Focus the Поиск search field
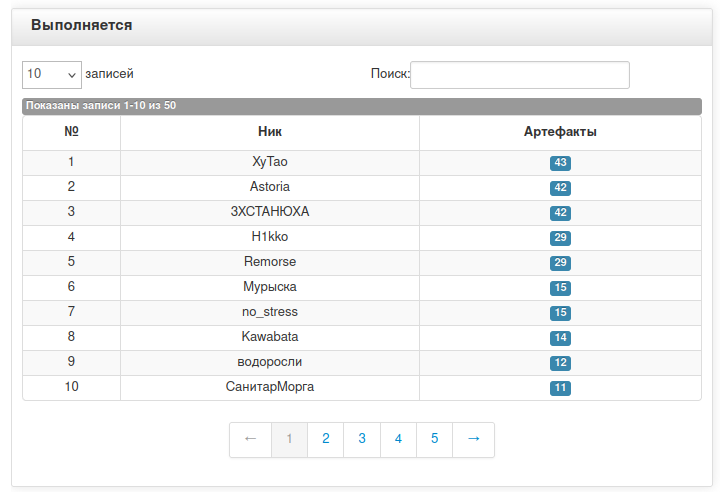The image size is (720, 492). tap(520, 74)
